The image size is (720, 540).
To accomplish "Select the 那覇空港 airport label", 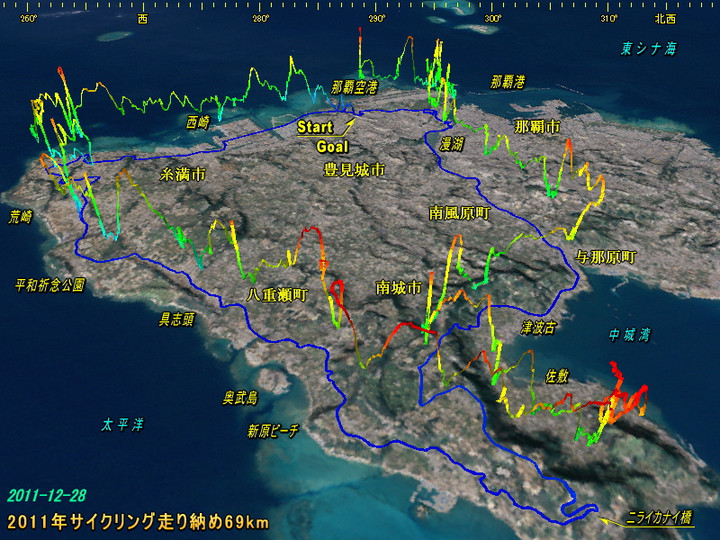I will pyautogui.click(x=354, y=88).
